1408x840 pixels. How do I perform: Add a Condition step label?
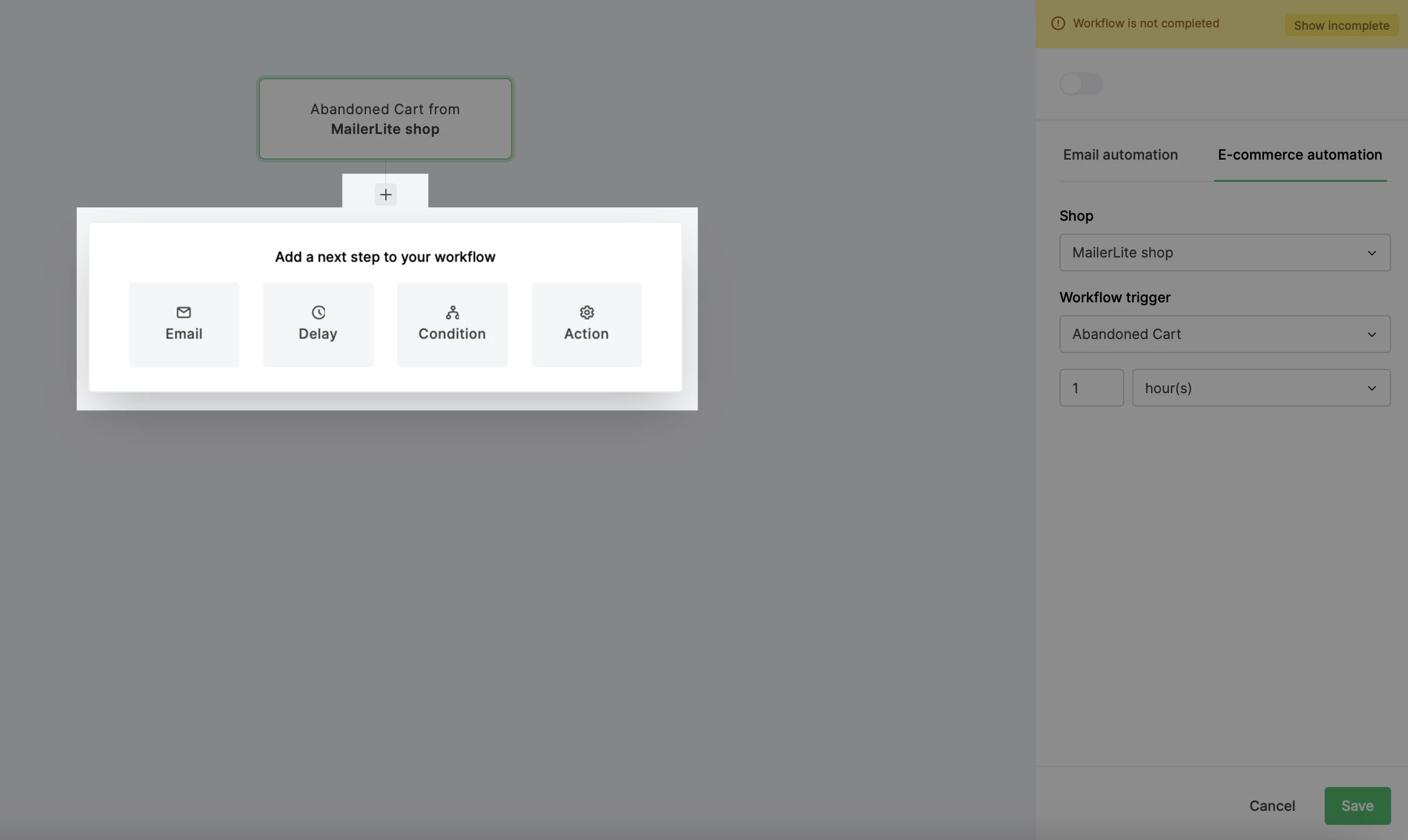click(x=452, y=334)
